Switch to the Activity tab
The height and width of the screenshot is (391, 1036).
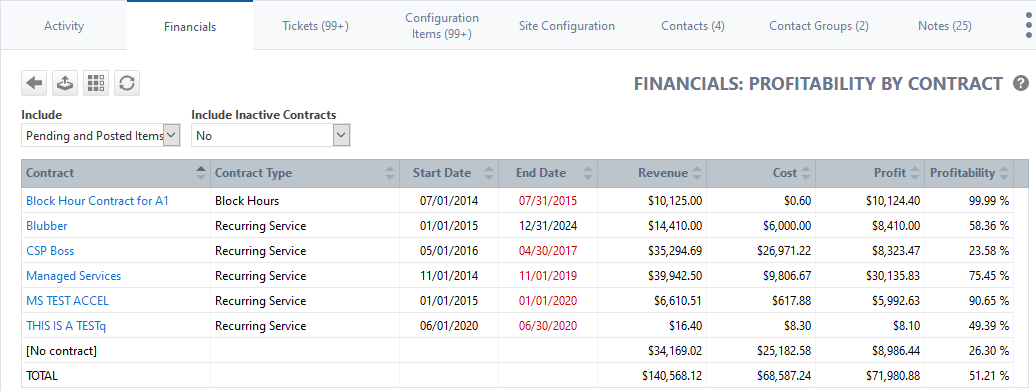(64, 26)
